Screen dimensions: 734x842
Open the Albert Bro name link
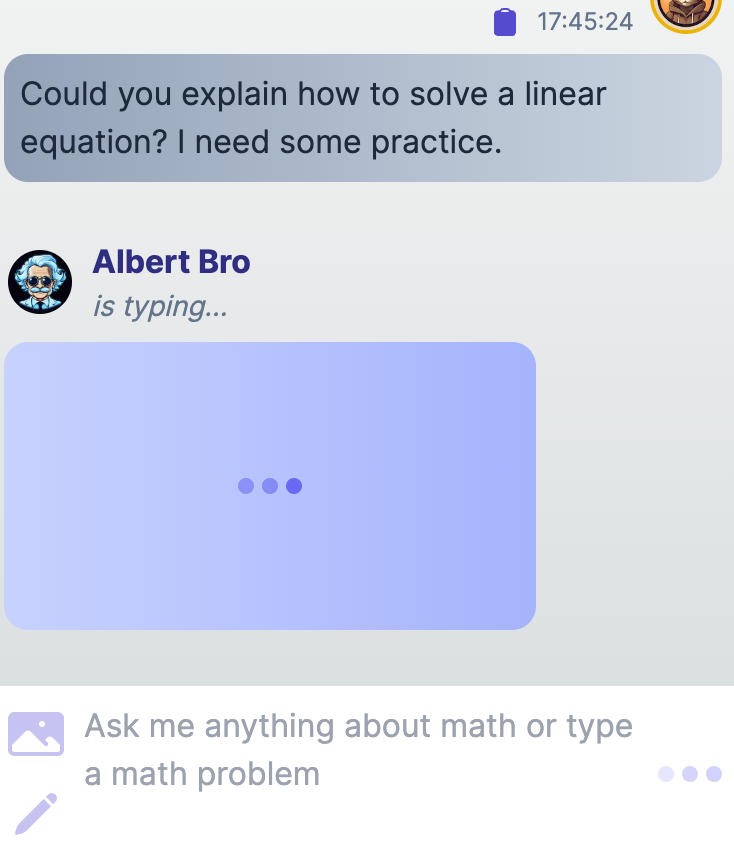coord(171,262)
